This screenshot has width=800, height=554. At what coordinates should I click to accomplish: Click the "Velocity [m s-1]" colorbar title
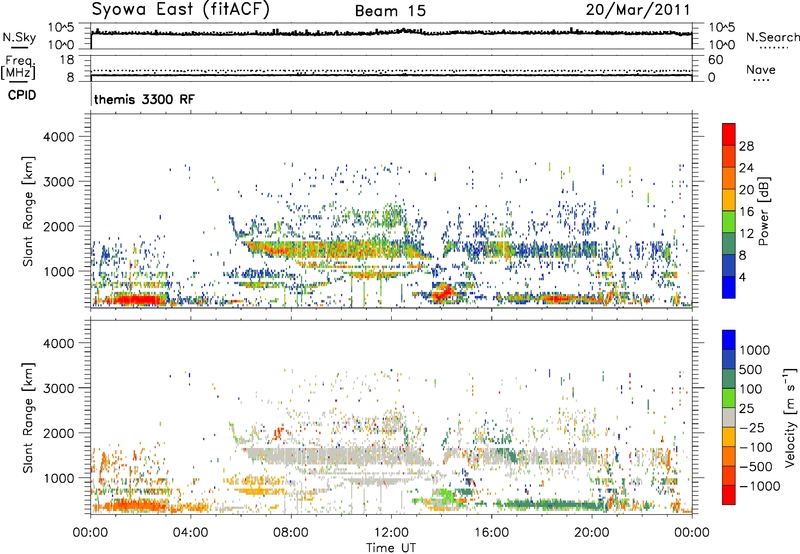click(x=790, y=417)
